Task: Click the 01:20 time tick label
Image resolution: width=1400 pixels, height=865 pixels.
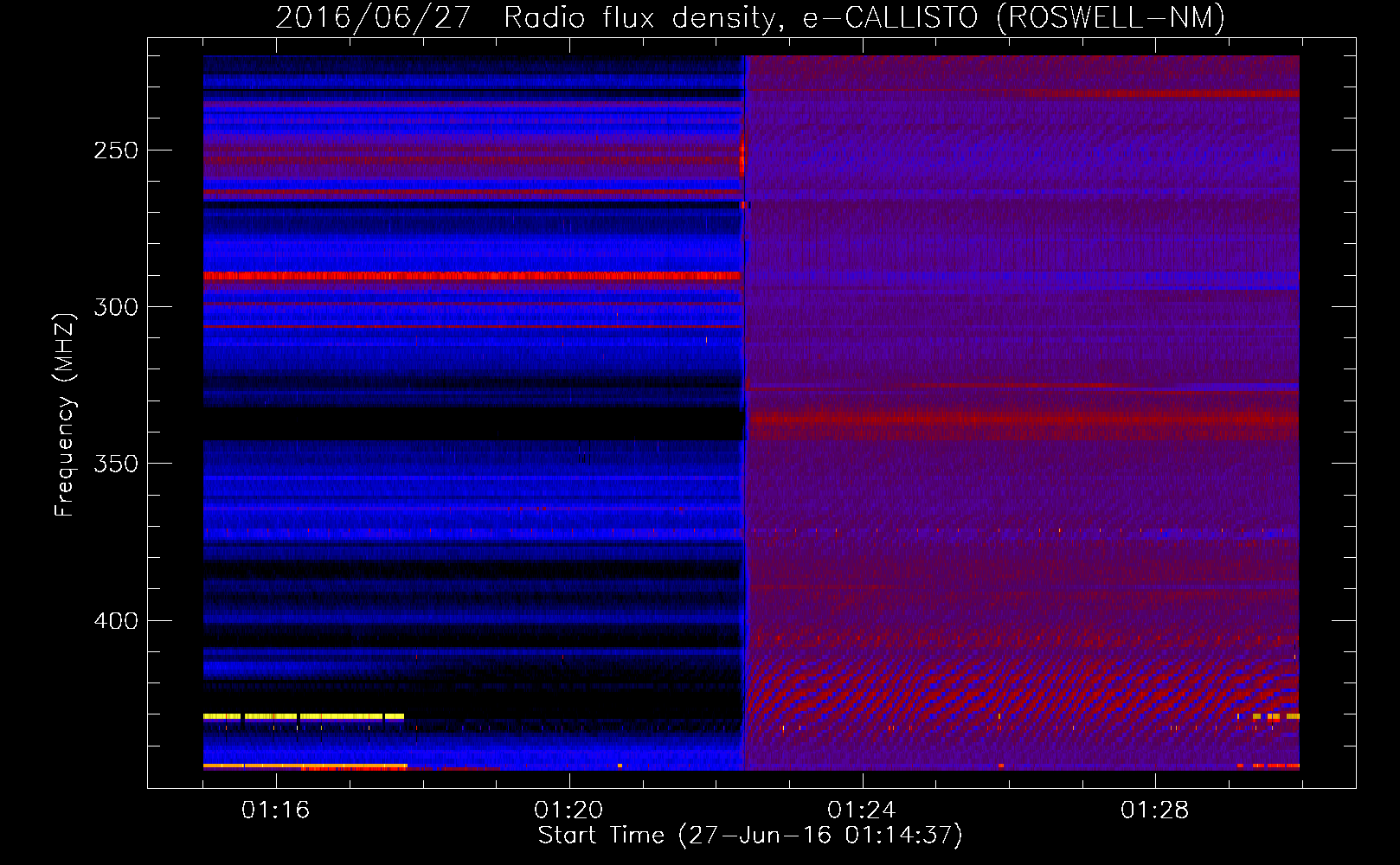Action: click(568, 810)
